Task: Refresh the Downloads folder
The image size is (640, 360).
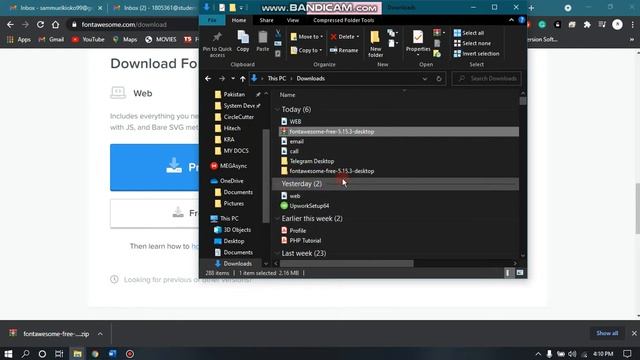Action: (439, 78)
